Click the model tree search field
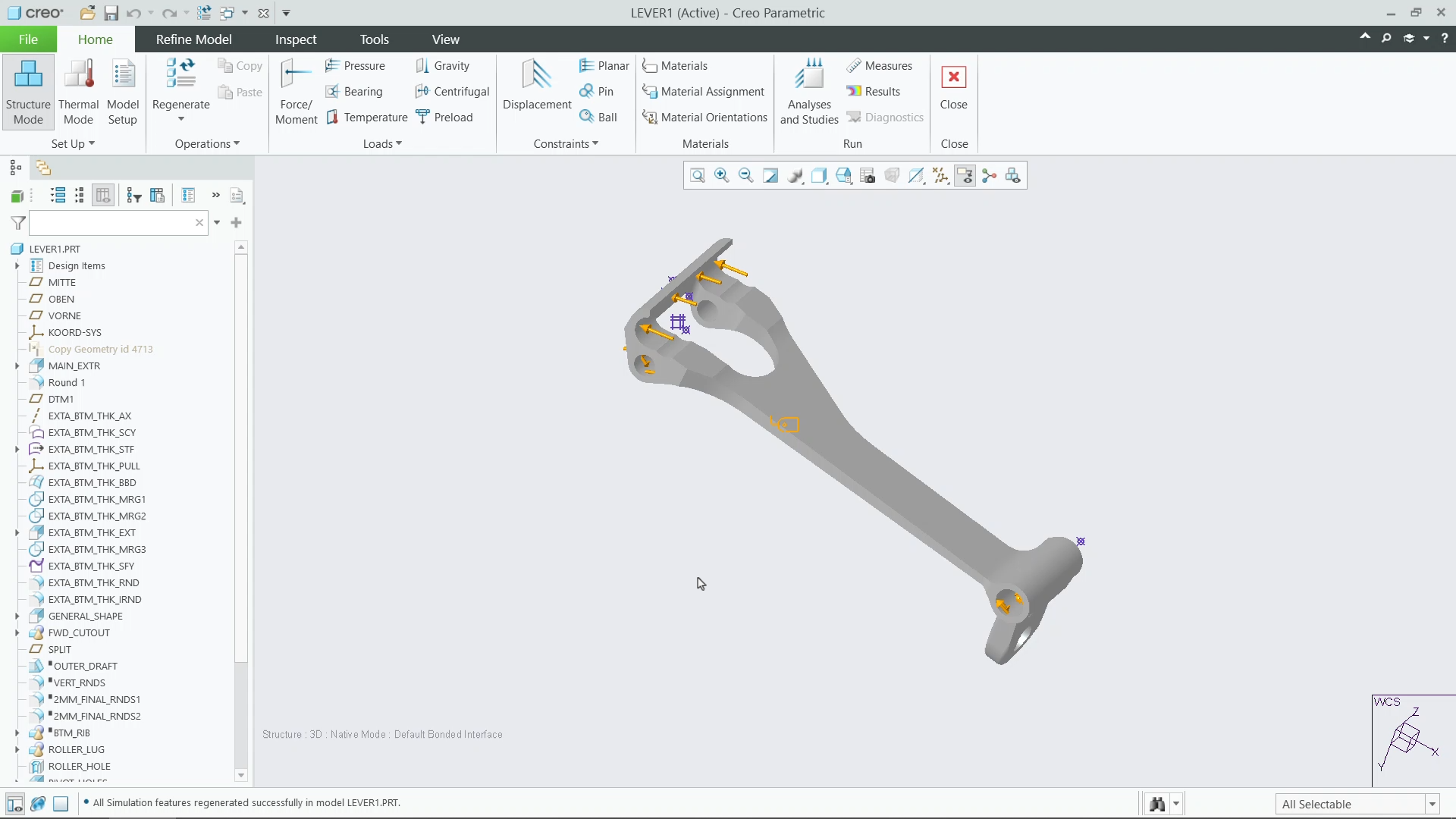This screenshot has height=819, width=1456. (118, 223)
